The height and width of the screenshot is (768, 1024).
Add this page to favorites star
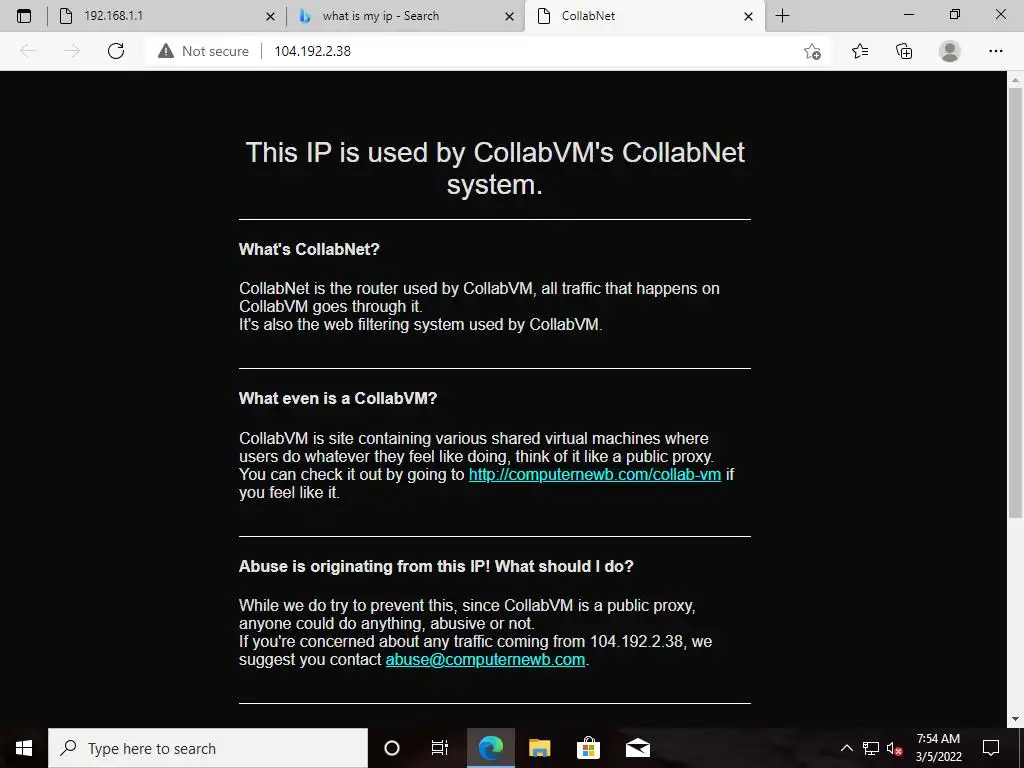click(x=812, y=51)
